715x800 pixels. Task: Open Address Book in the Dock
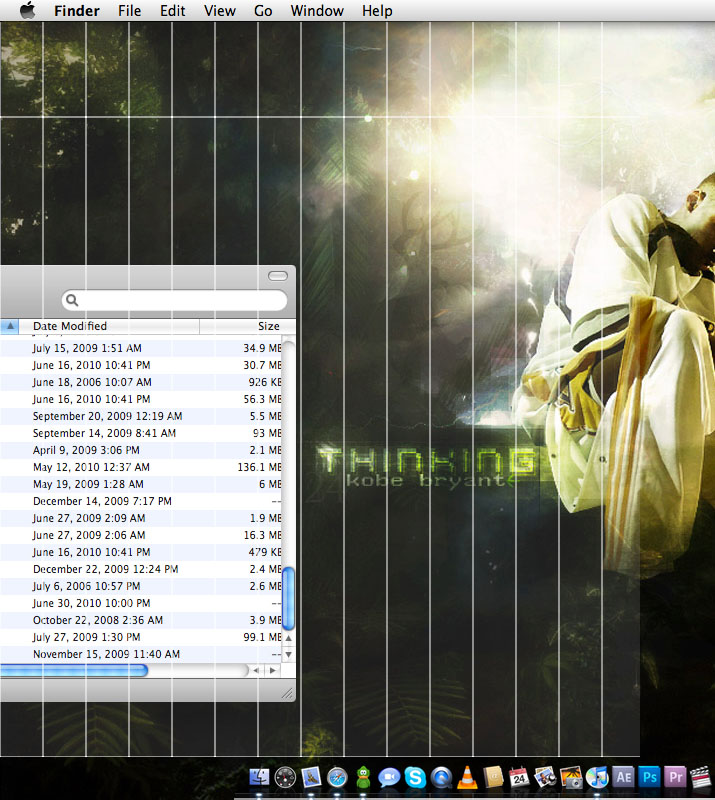[493, 778]
